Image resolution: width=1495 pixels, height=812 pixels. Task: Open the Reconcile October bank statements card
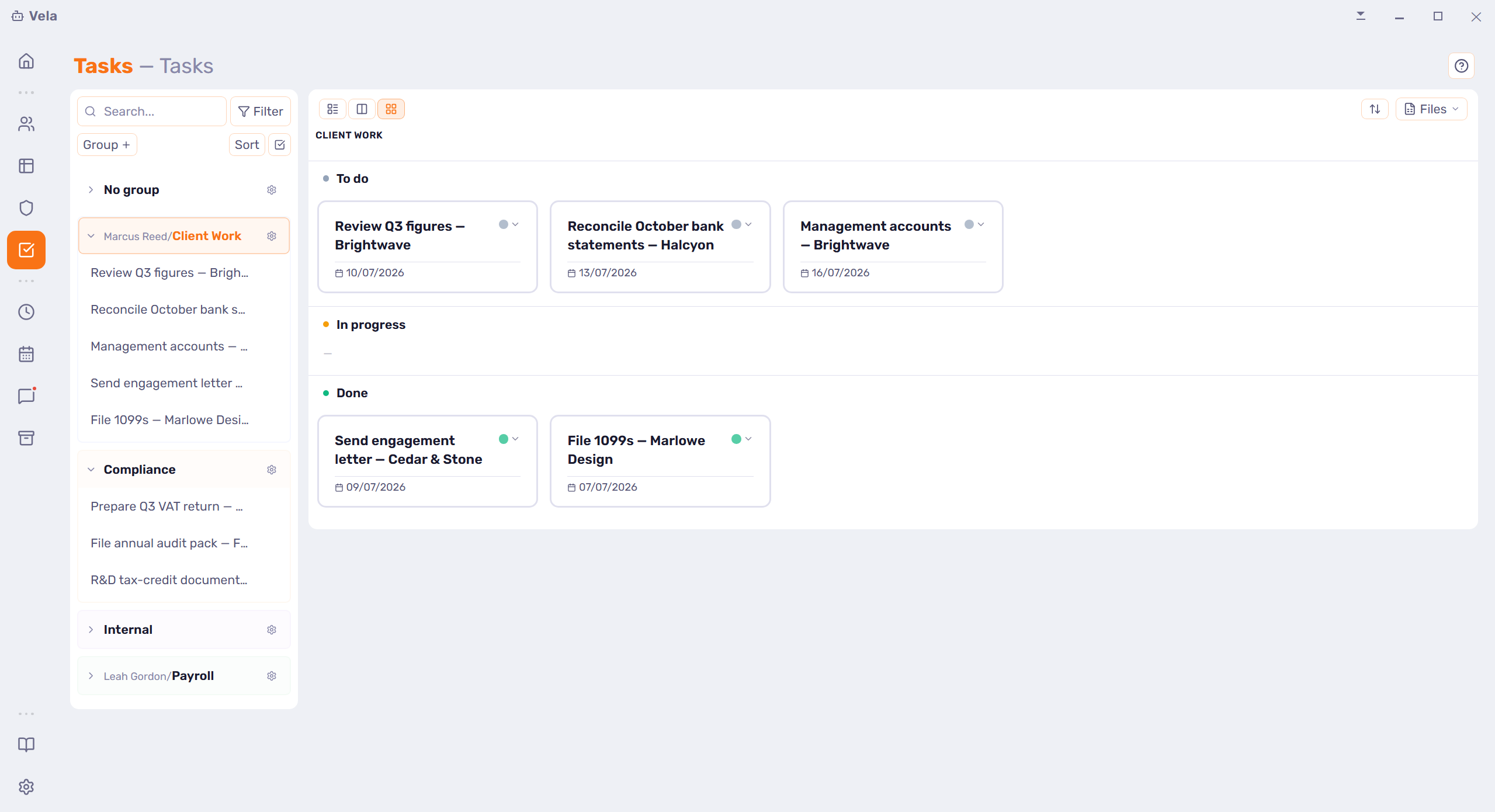click(x=660, y=247)
